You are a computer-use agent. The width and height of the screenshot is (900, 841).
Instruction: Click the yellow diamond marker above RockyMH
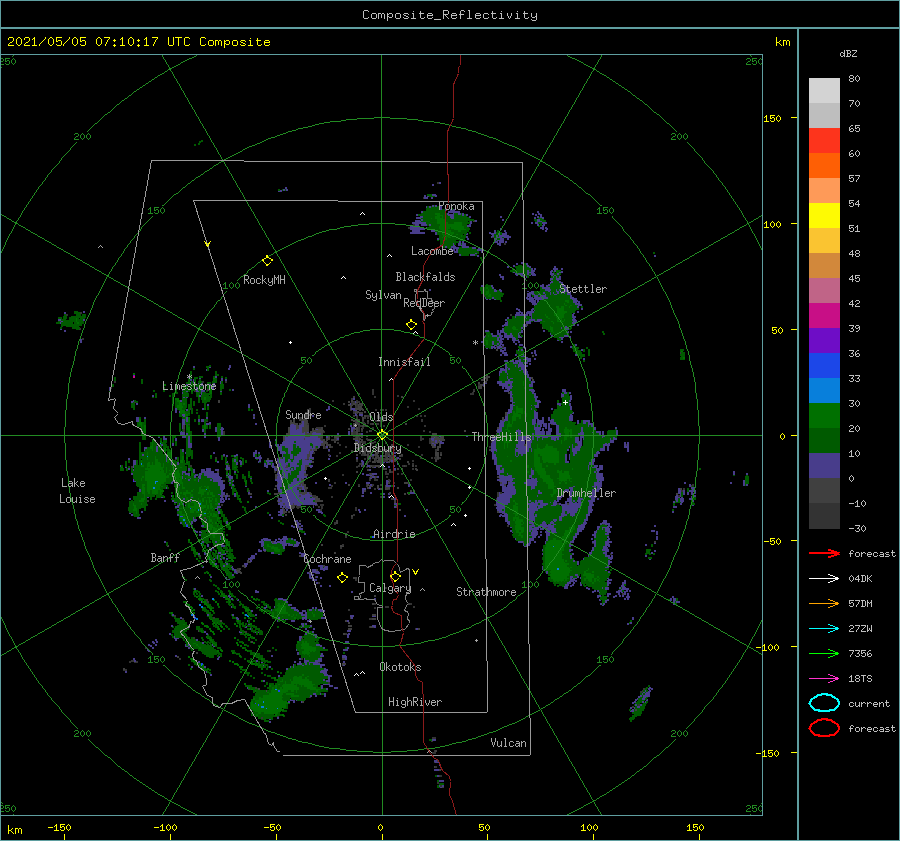[267, 261]
